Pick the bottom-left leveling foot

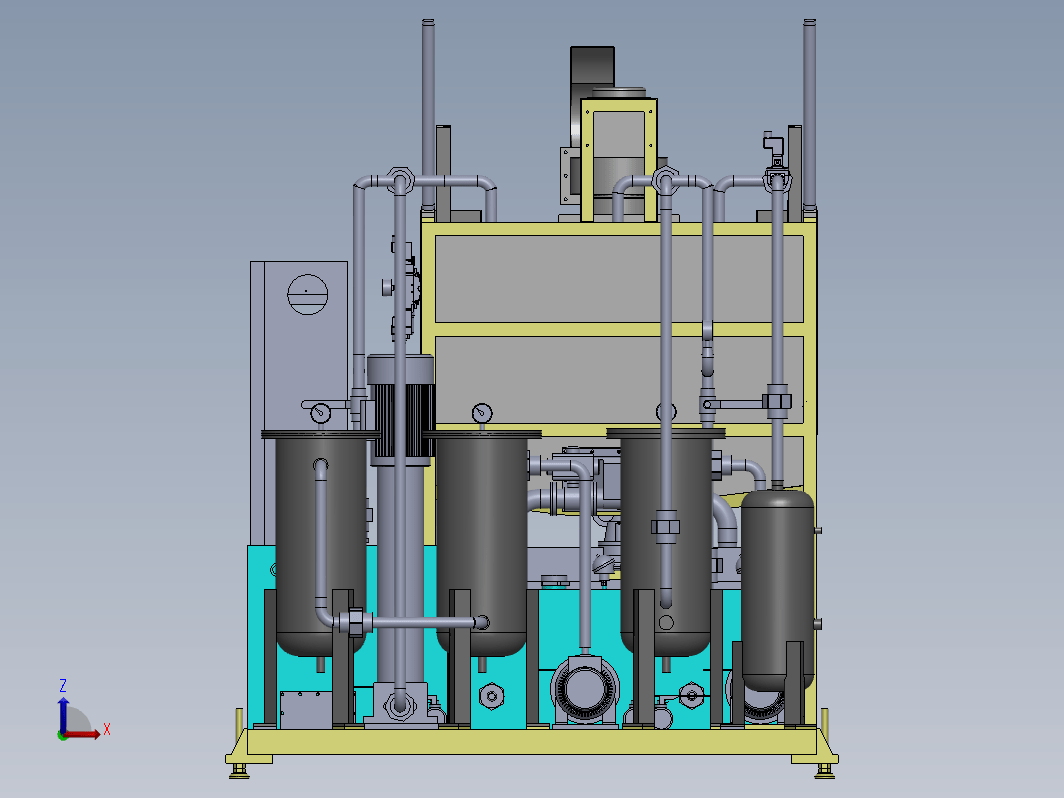pyautogui.click(x=239, y=770)
